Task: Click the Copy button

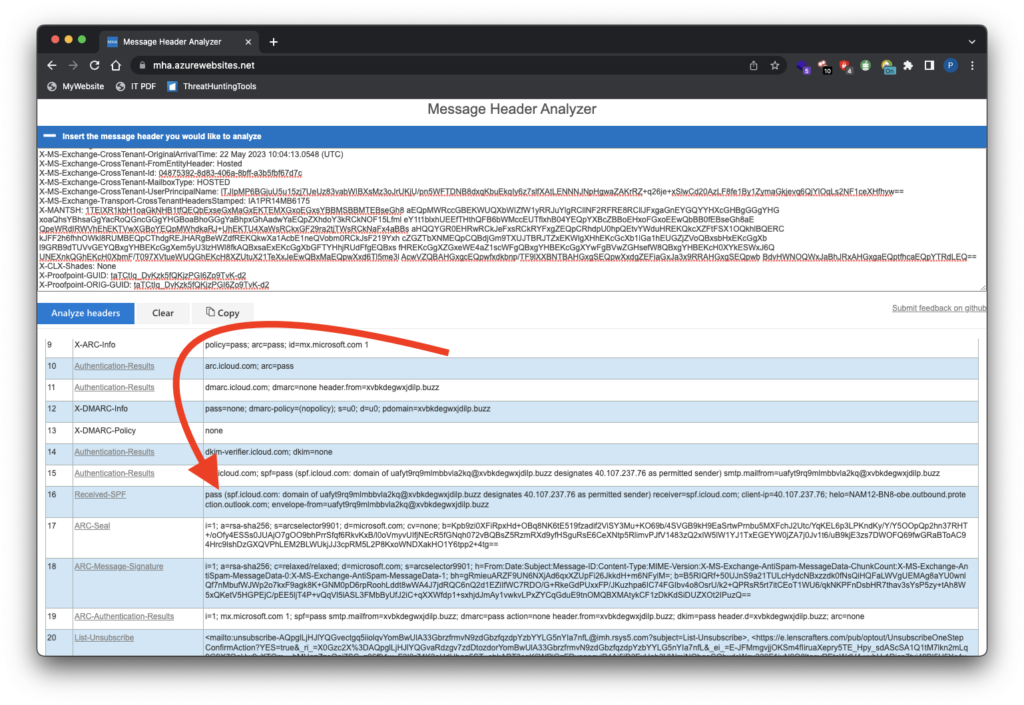Action: point(223,313)
